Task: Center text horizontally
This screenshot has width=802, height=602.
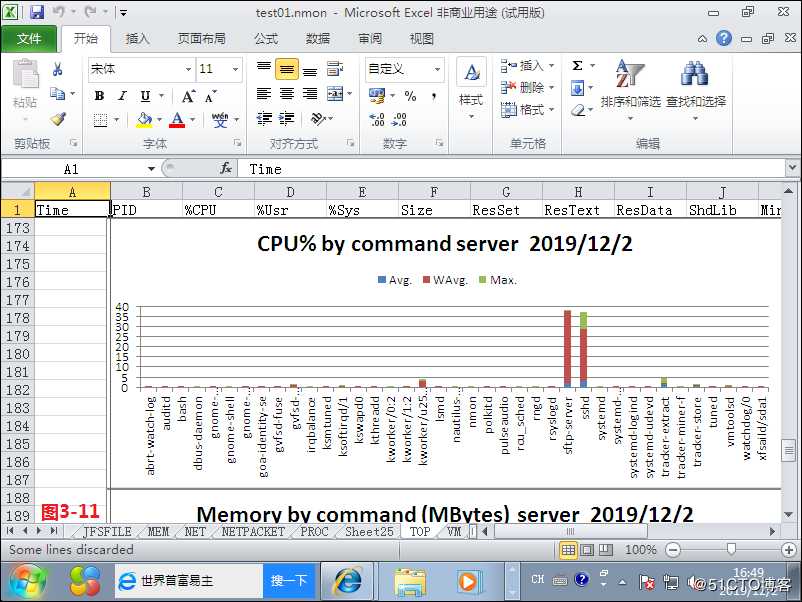Action: (287, 94)
